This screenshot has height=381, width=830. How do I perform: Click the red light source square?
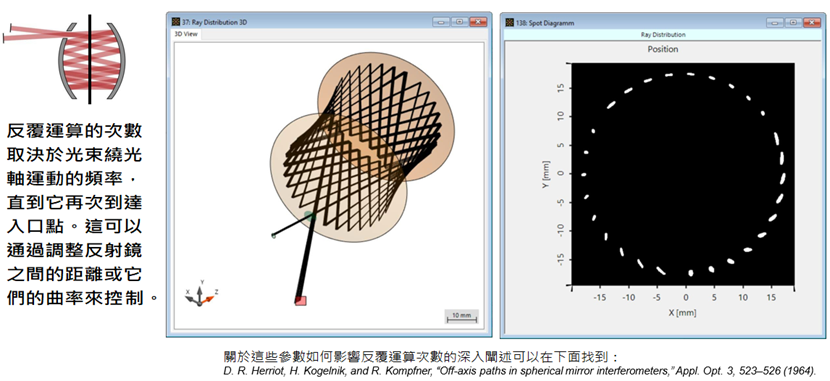pyautogui.click(x=301, y=301)
